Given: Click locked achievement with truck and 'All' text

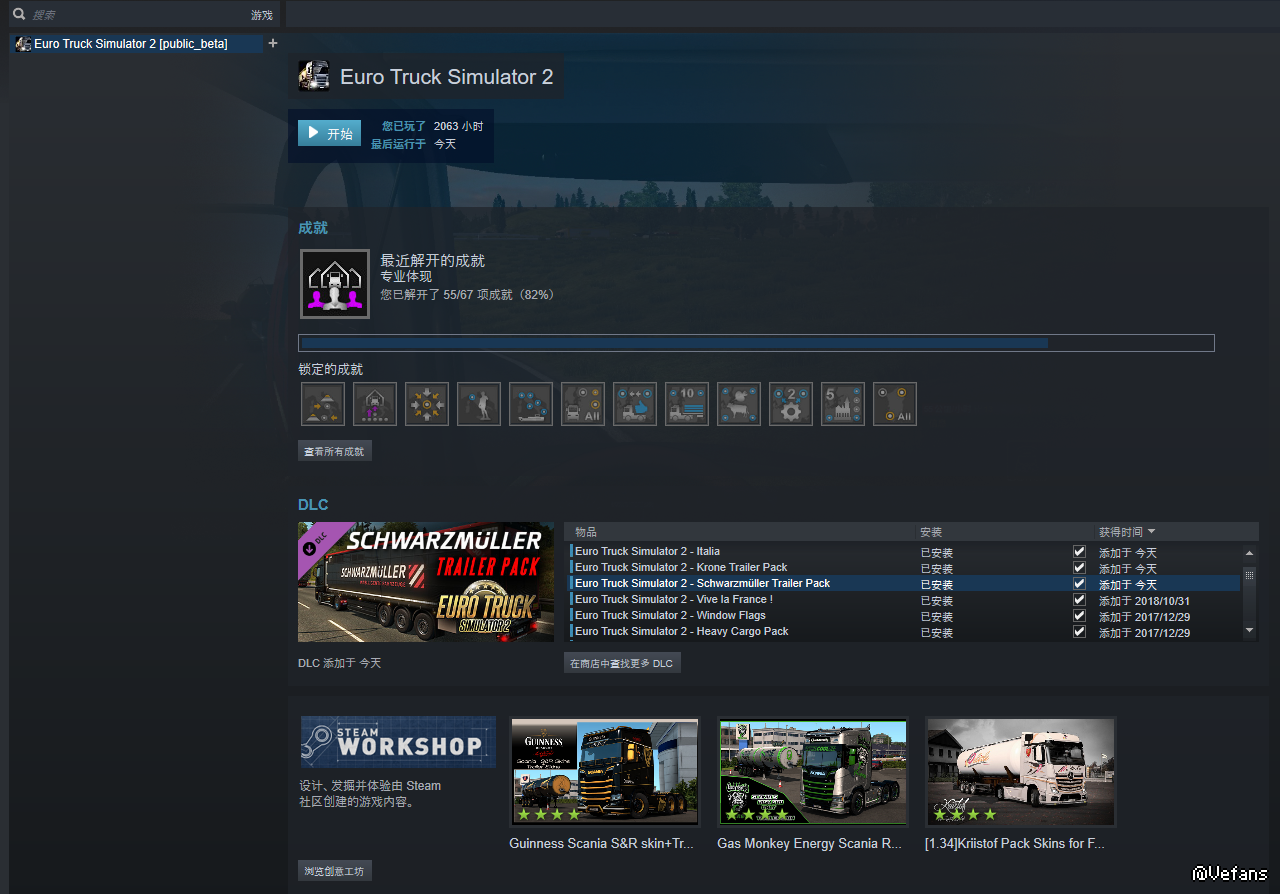Looking at the screenshot, I should pos(583,404).
